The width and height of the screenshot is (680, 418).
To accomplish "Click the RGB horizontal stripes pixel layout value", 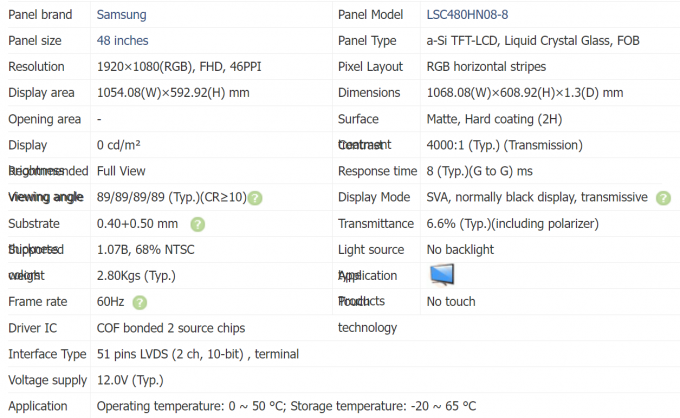I will pyautogui.click(x=486, y=67).
